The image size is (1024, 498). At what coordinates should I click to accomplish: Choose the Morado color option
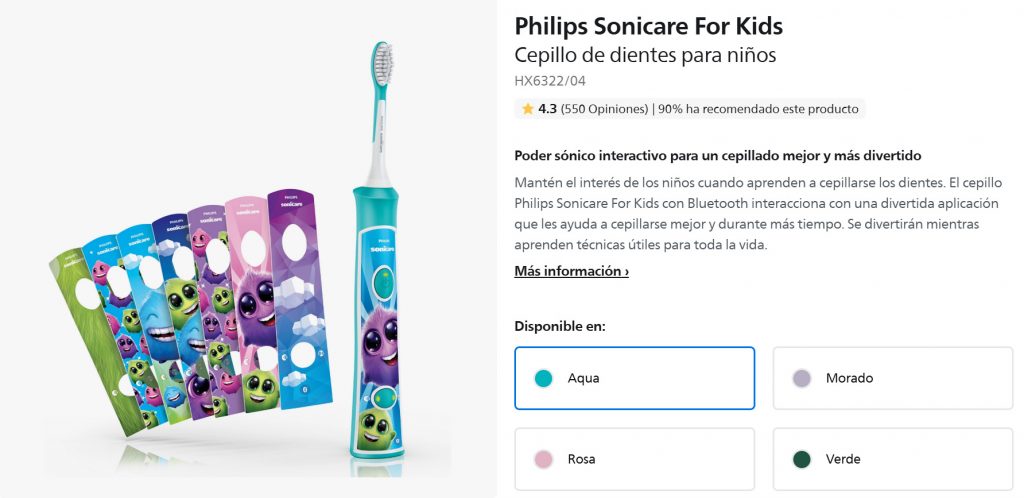[892, 379]
